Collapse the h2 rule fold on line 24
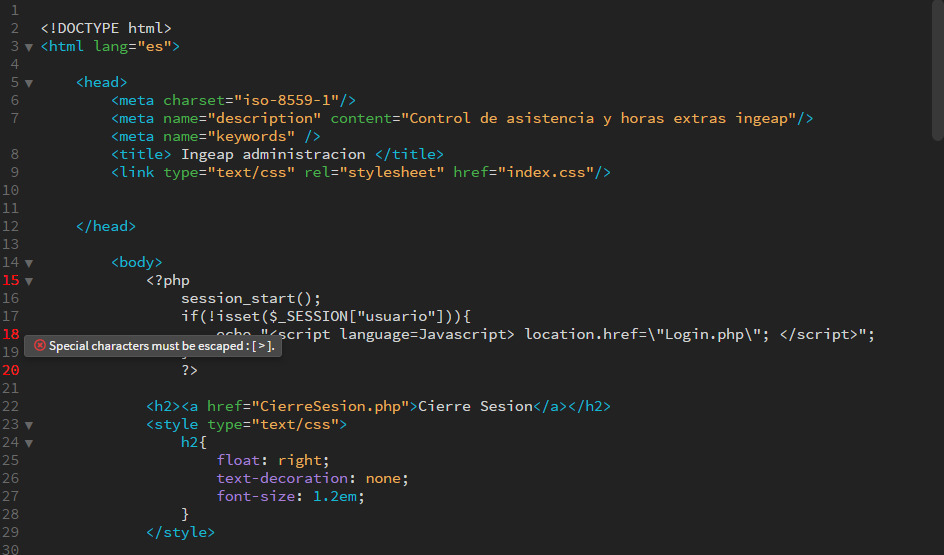Viewport: 944px width, 555px height. coord(28,443)
